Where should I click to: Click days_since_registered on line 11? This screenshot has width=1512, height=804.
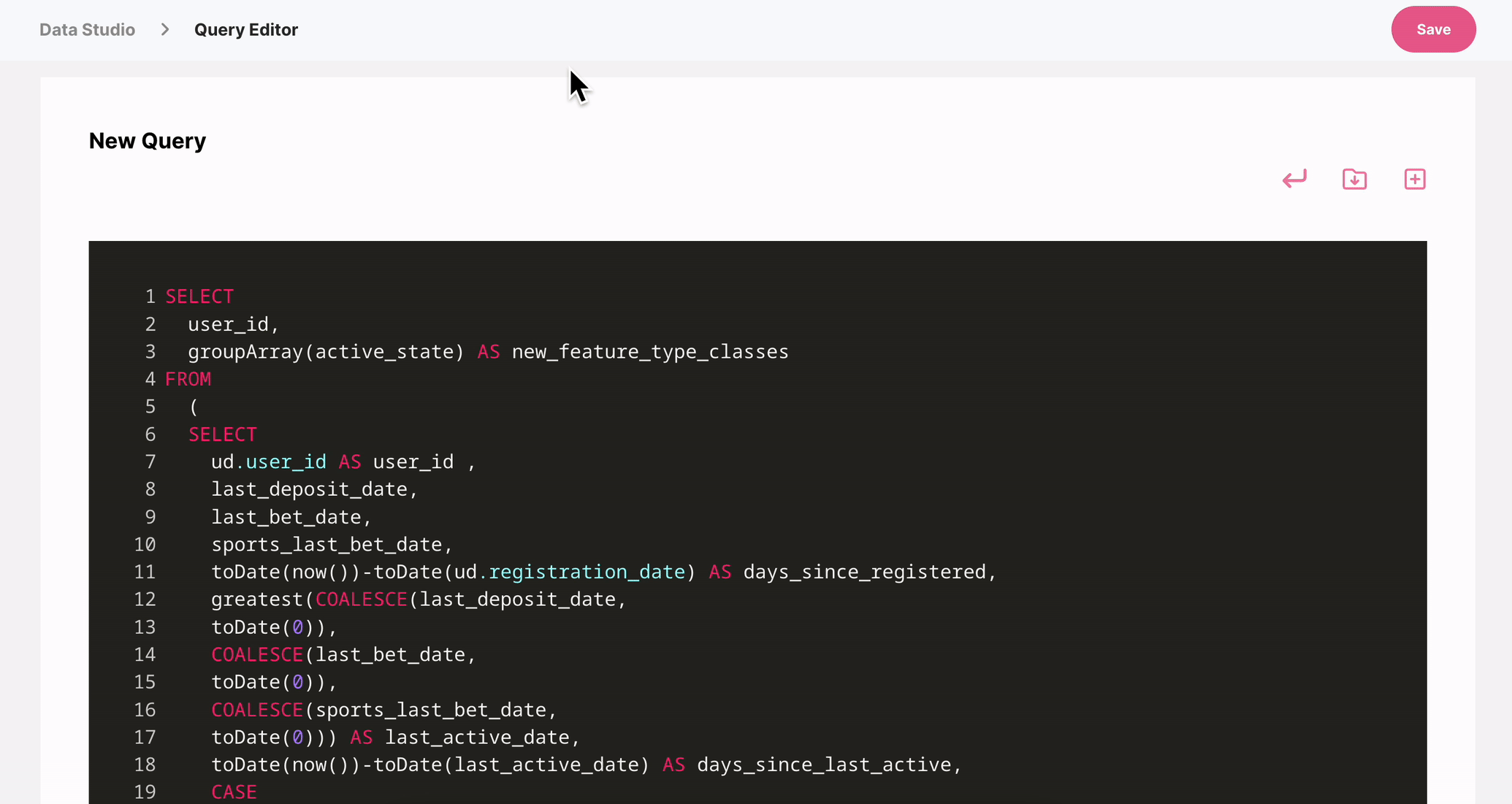[x=864, y=572]
